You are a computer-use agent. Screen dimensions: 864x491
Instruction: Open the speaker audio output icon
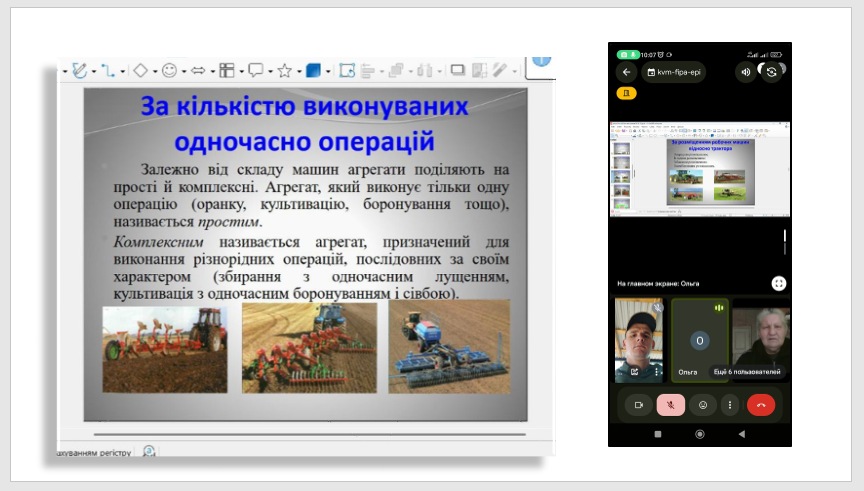click(745, 72)
